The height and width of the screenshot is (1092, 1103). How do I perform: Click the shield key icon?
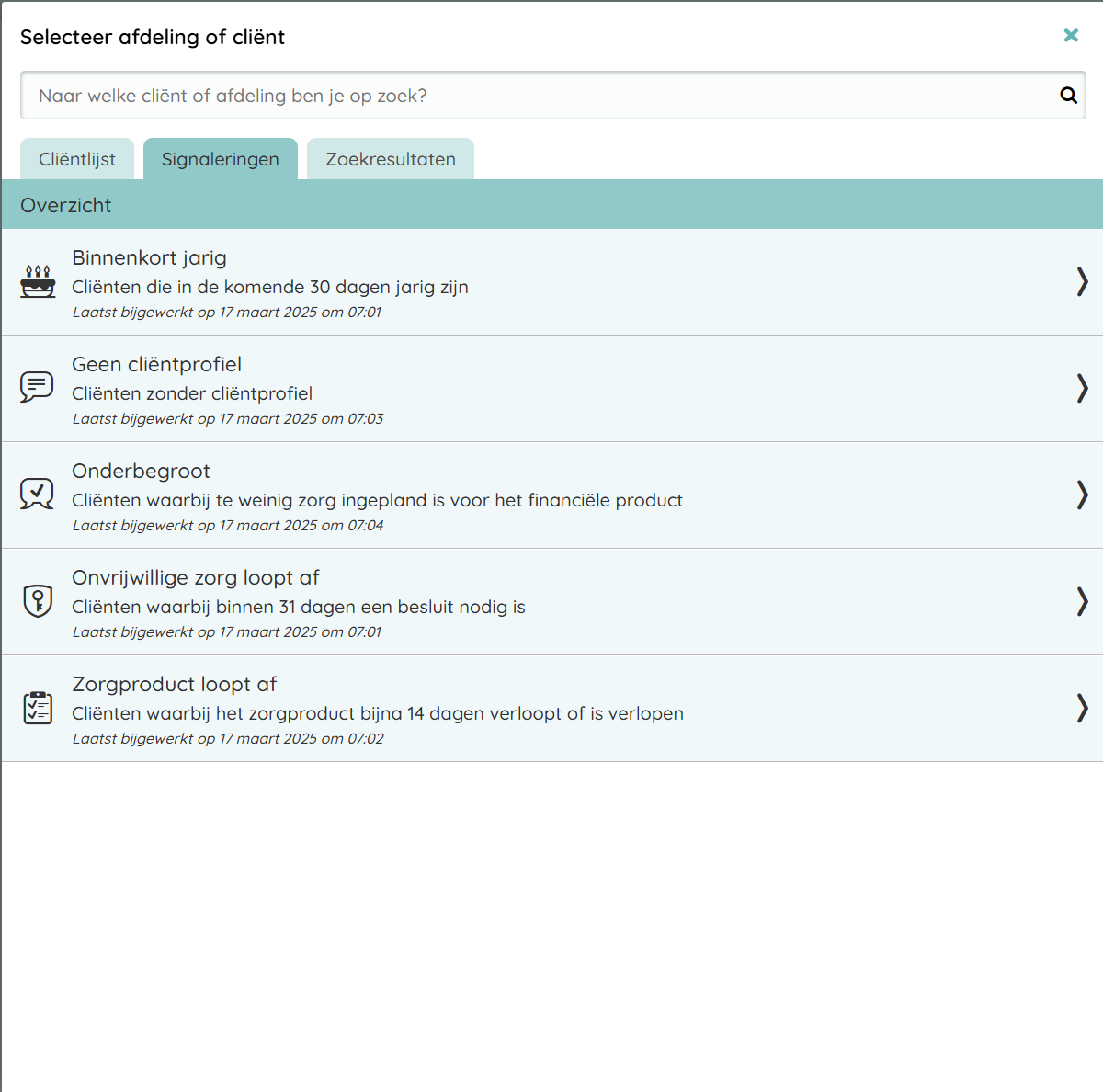(x=38, y=601)
